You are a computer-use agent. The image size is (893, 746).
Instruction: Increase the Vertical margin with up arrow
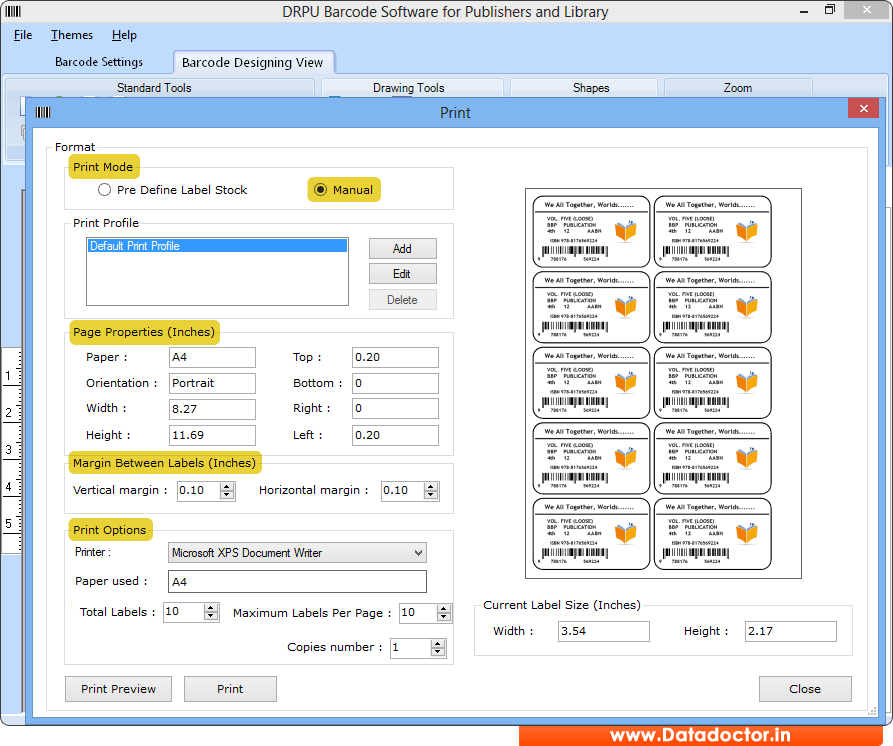pos(227,486)
